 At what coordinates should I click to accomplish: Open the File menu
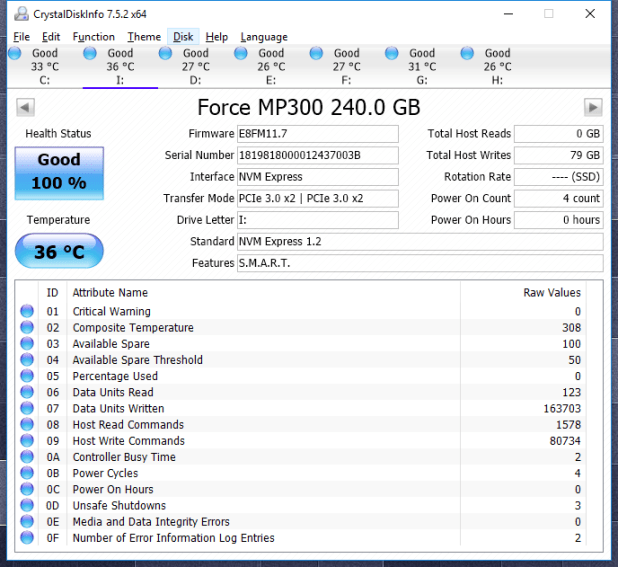[x=21, y=37]
